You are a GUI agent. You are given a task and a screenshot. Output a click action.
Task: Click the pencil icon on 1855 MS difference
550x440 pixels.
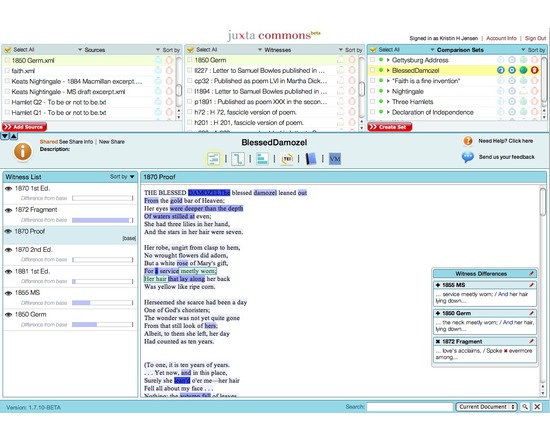(x=531, y=285)
